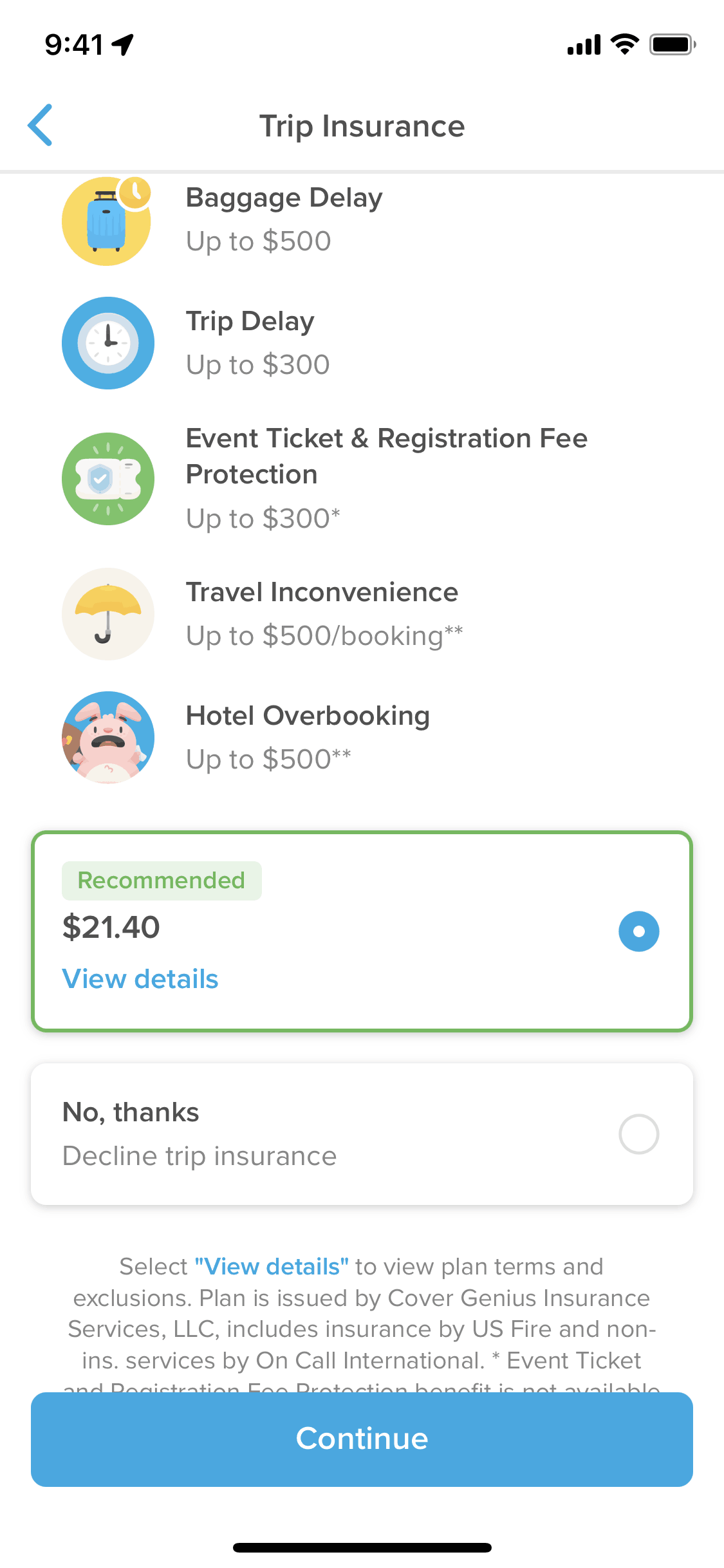Tap "View details" link in disclaimer text
The width and height of the screenshot is (724, 1568).
[272, 1267]
